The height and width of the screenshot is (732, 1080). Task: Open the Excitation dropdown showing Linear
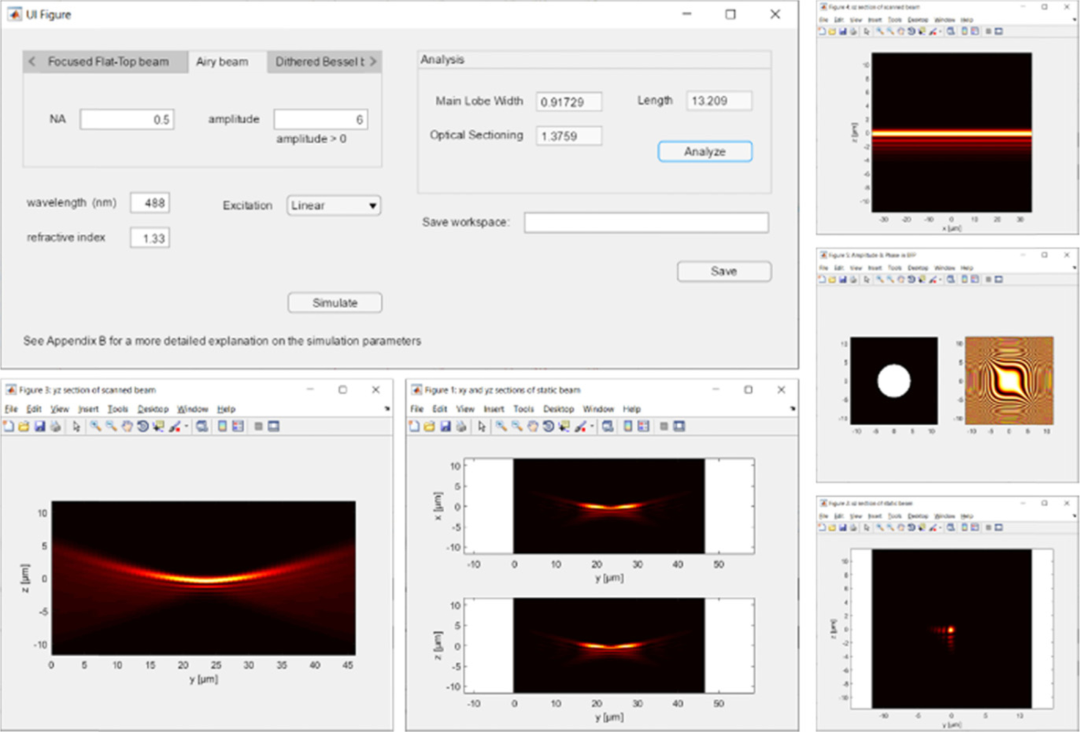click(333, 205)
